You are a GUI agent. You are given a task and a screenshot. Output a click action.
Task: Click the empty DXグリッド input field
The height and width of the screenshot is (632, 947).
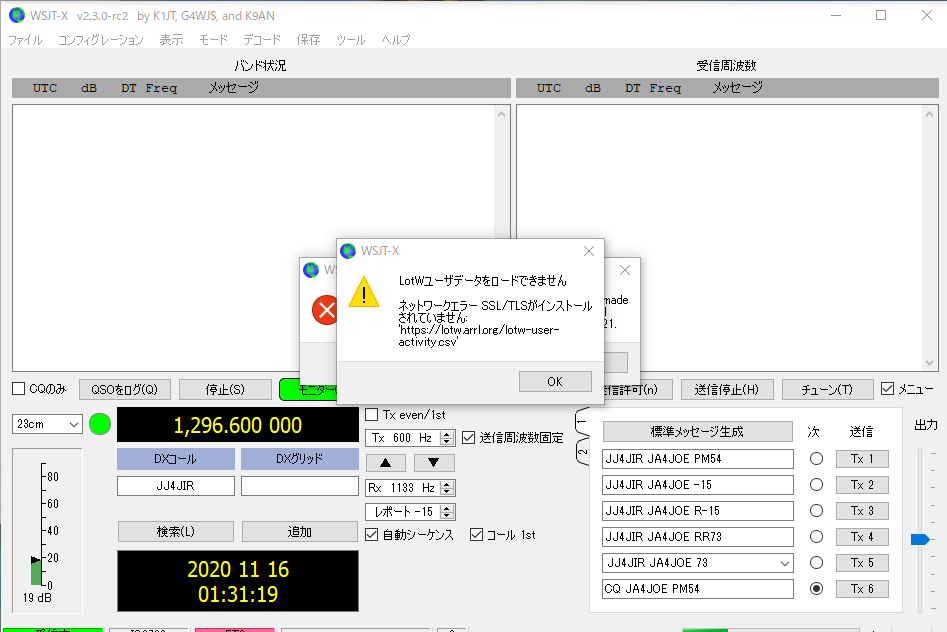300,486
